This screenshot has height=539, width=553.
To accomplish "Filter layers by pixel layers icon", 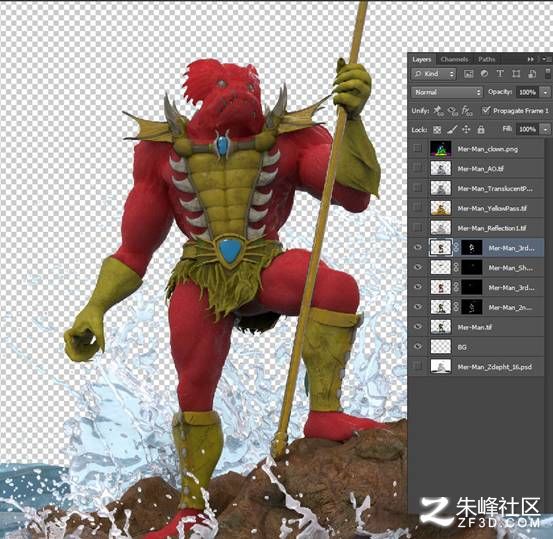I will [x=468, y=74].
